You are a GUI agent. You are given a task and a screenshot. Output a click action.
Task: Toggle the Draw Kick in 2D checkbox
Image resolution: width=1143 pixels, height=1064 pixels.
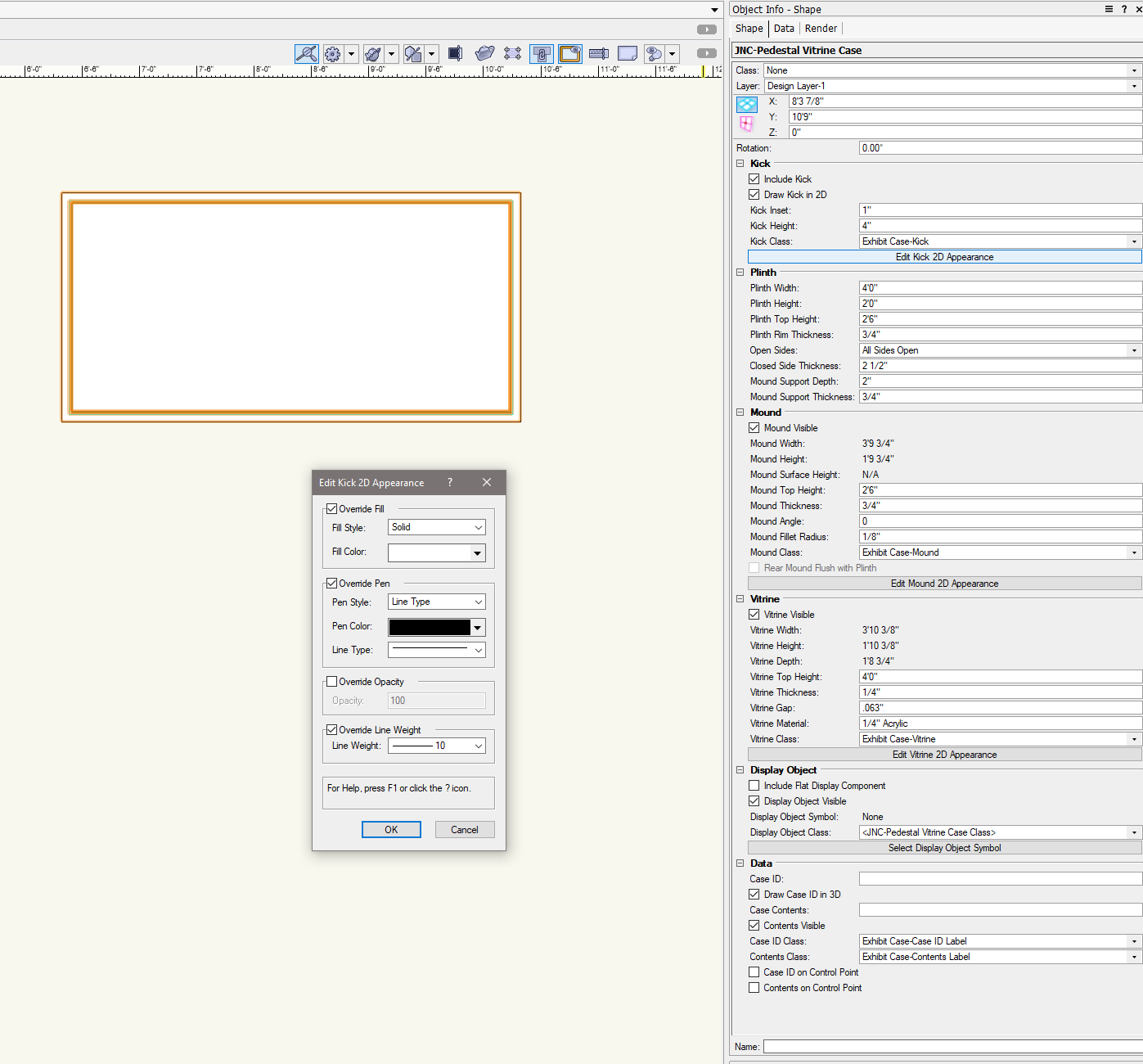754,195
